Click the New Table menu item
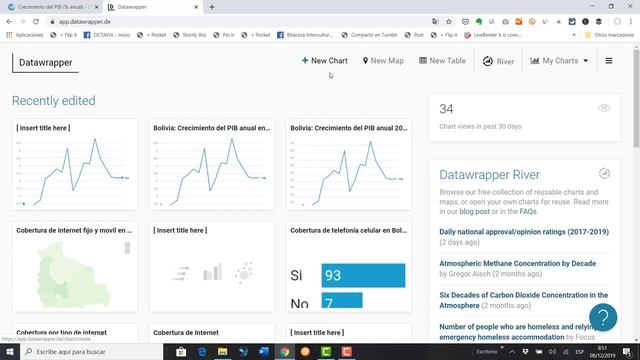640x360 pixels. tap(442, 60)
